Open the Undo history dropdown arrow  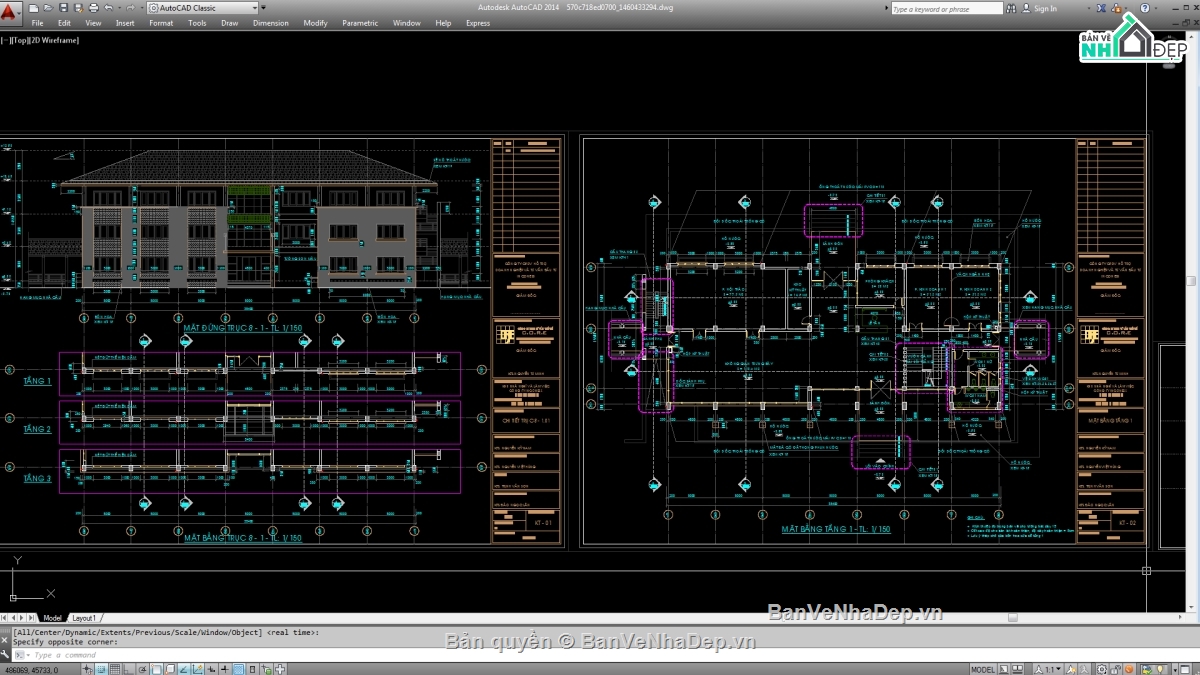119,7
